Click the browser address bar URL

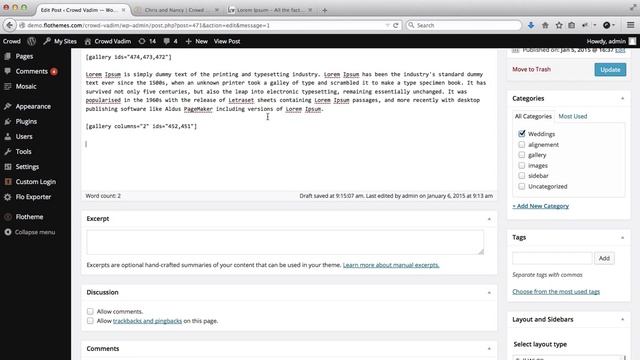[x=204, y=25]
